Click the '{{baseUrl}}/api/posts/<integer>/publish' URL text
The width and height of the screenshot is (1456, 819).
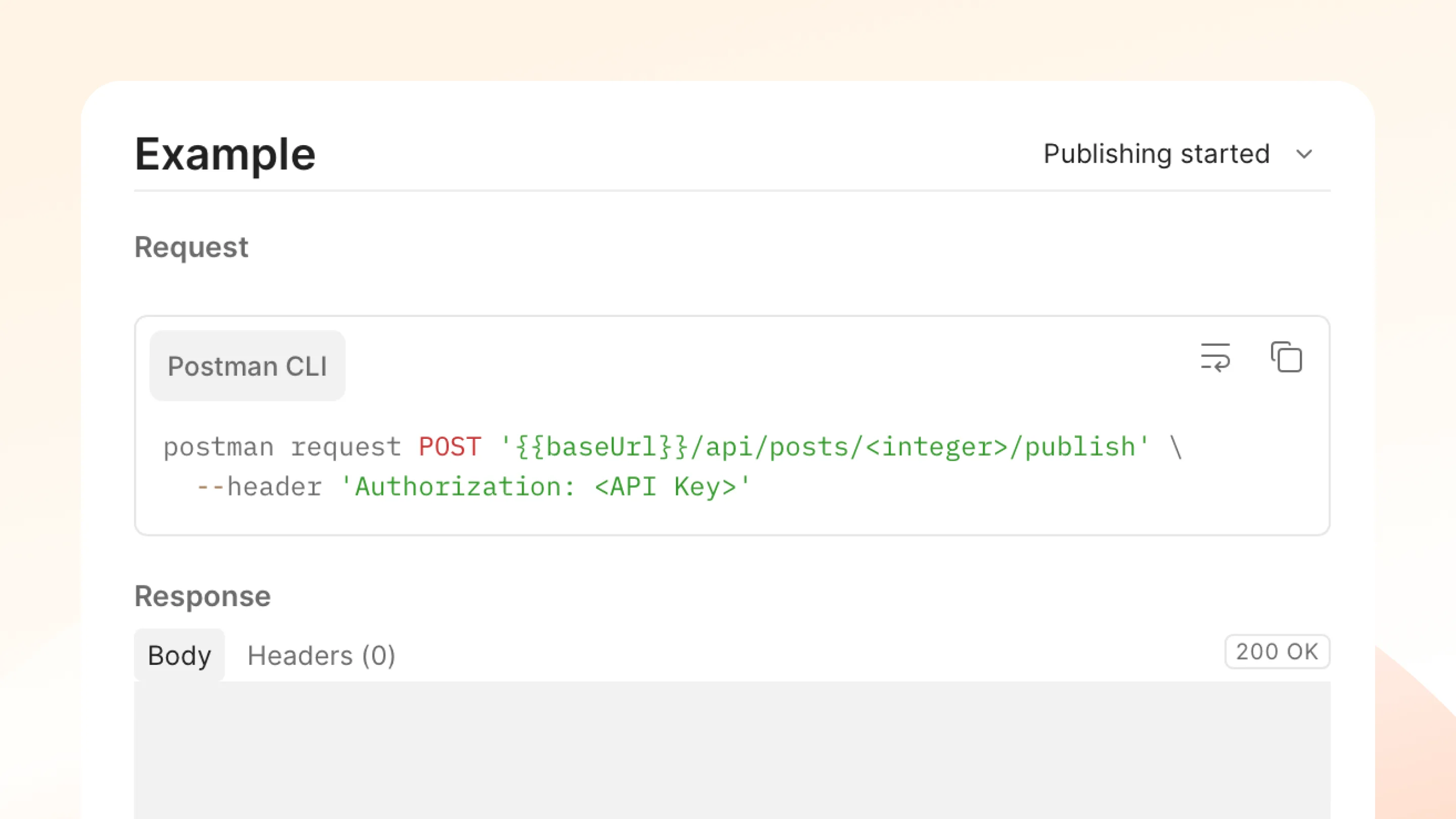click(x=825, y=446)
